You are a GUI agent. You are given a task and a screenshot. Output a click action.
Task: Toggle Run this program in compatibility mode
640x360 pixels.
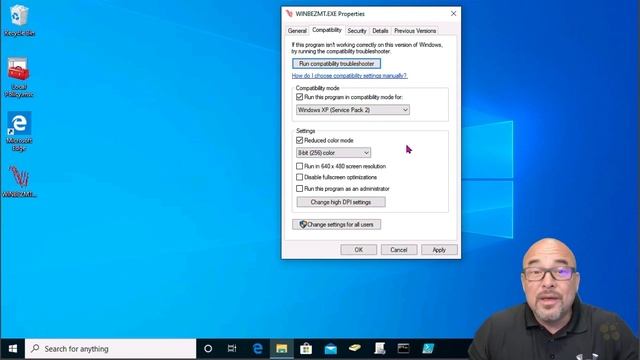point(300,97)
